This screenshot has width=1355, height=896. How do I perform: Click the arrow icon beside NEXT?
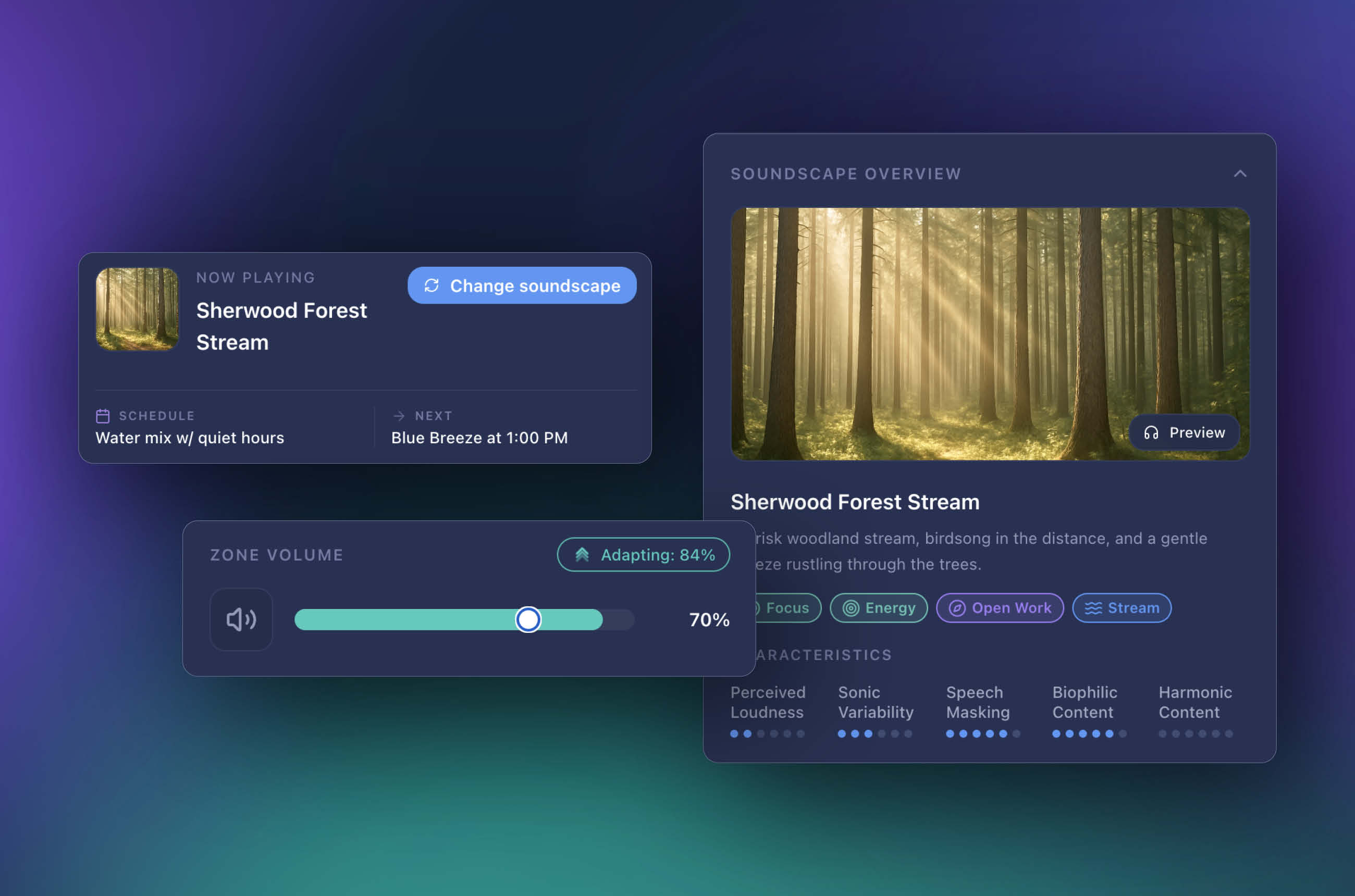point(399,415)
